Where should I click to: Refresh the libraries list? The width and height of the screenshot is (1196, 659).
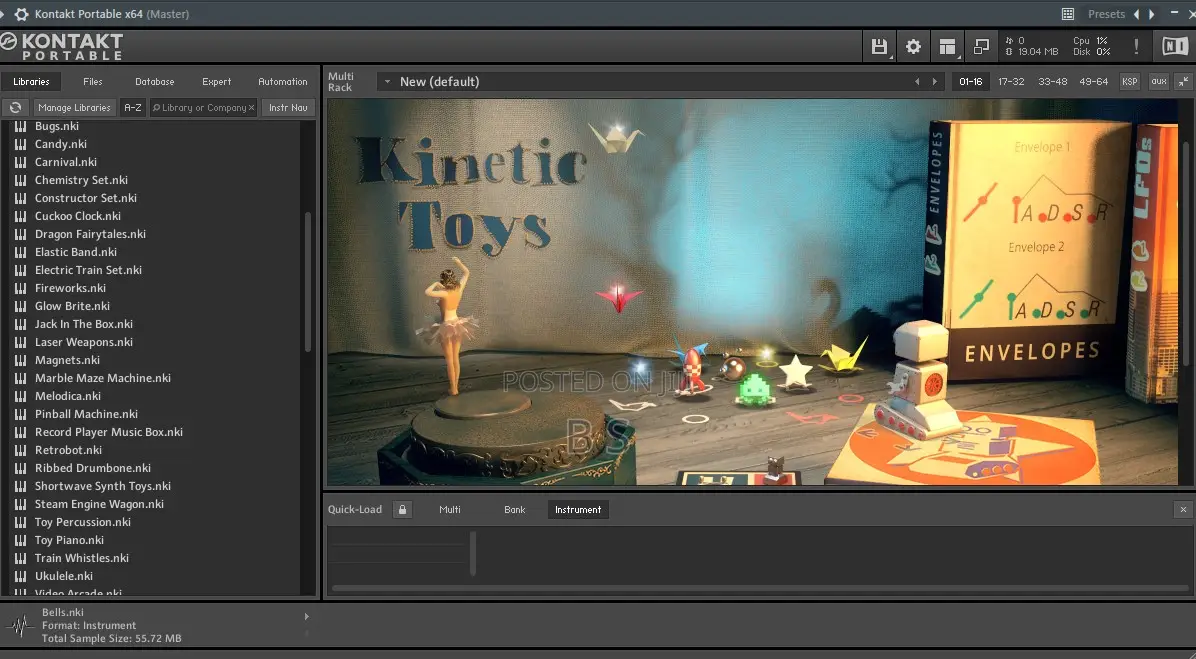(15, 108)
